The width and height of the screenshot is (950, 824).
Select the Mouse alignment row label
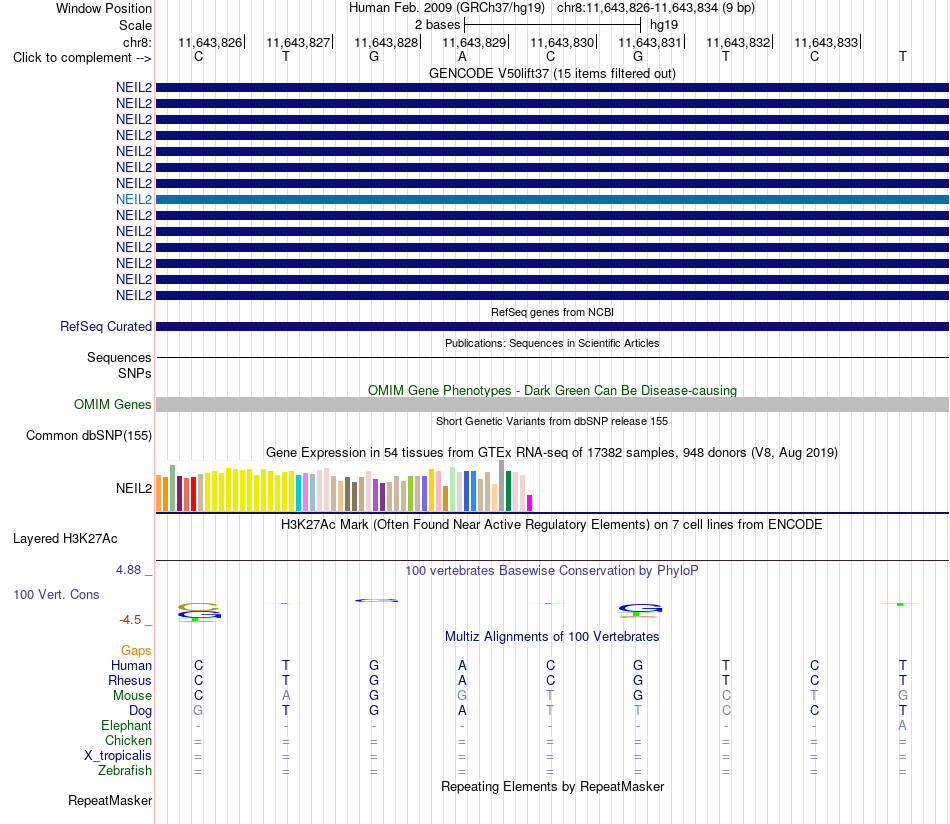pyautogui.click(x=132, y=696)
